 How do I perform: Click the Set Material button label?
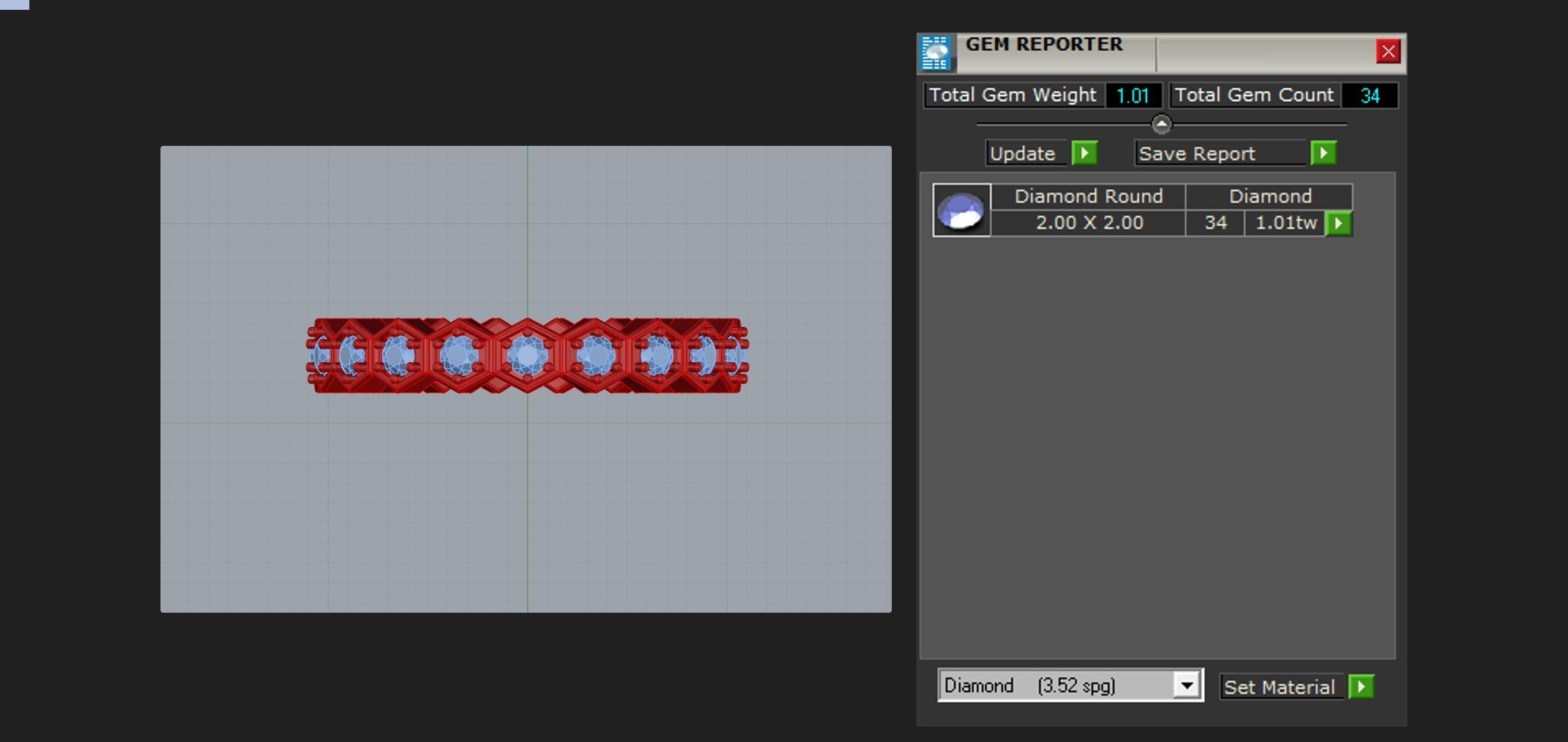(x=1280, y=687)
